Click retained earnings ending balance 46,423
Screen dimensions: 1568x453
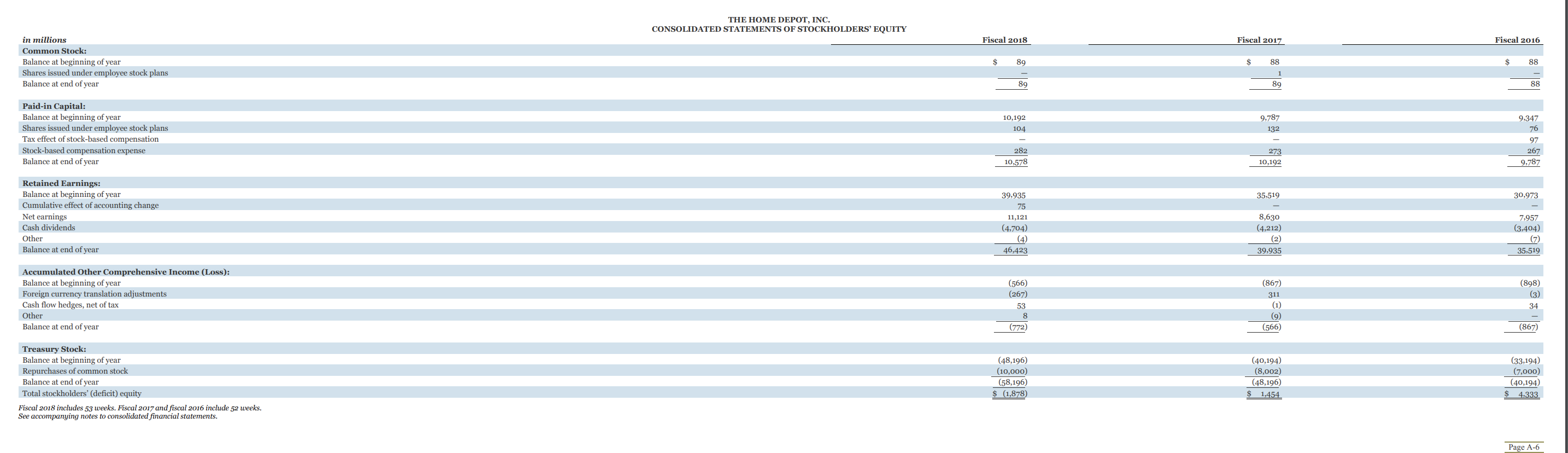click(1015, 250)
